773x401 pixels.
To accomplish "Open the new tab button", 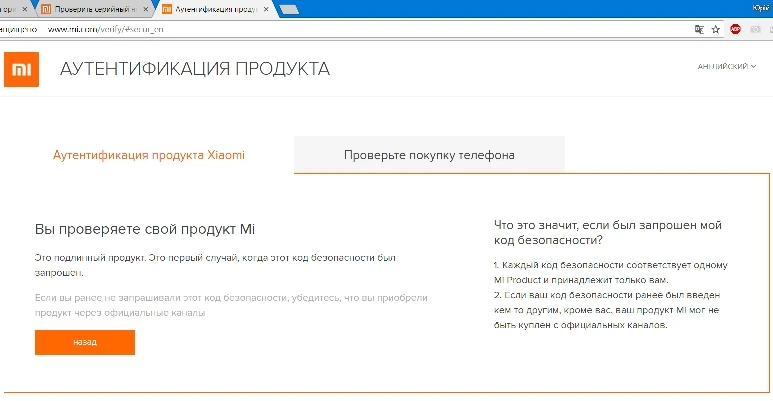I will 289,9.
